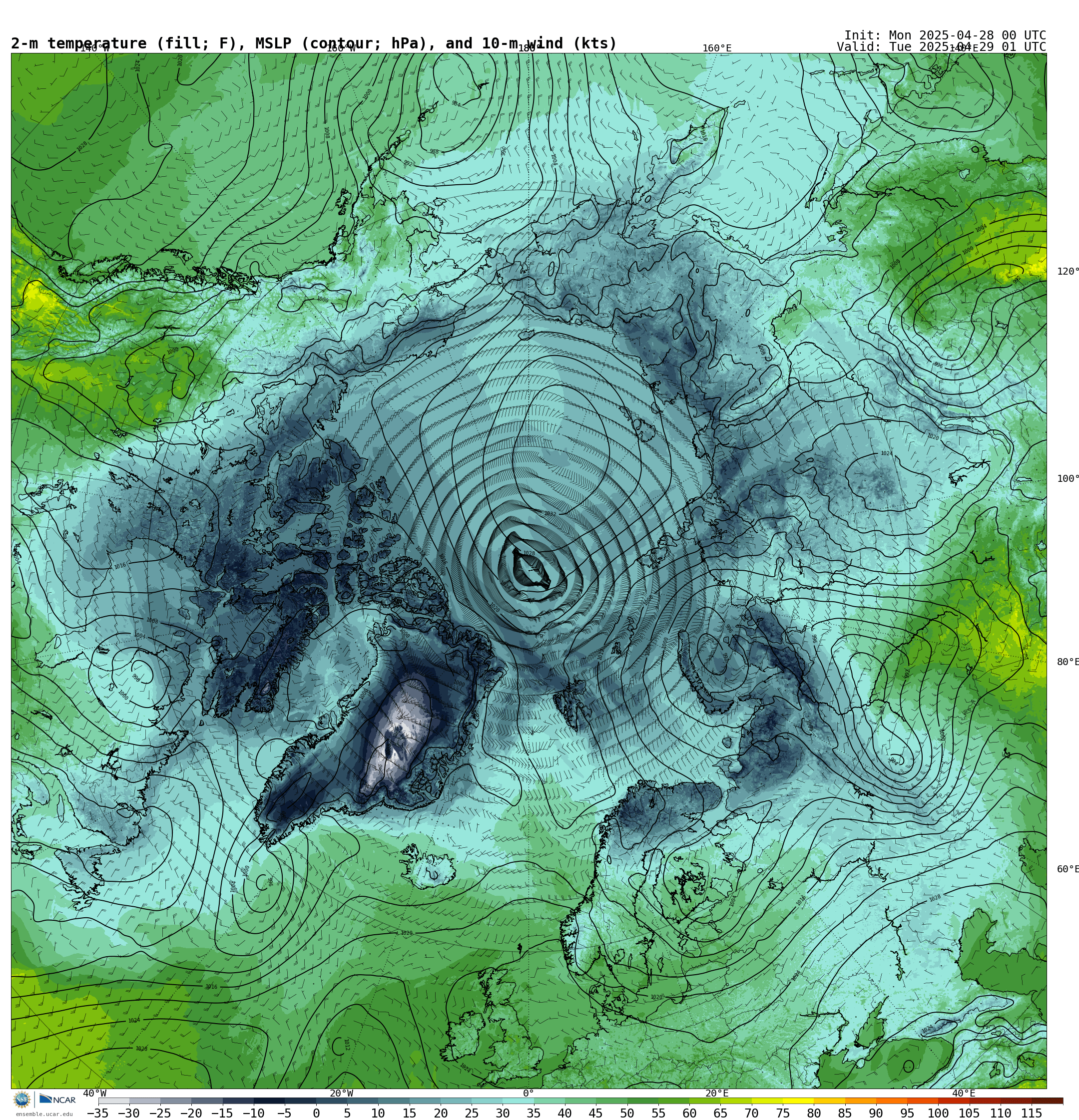Screen dimensions: 1079x1120
Task: Click the 60 tick label on the colorbar
Action: click(689, 1113)
